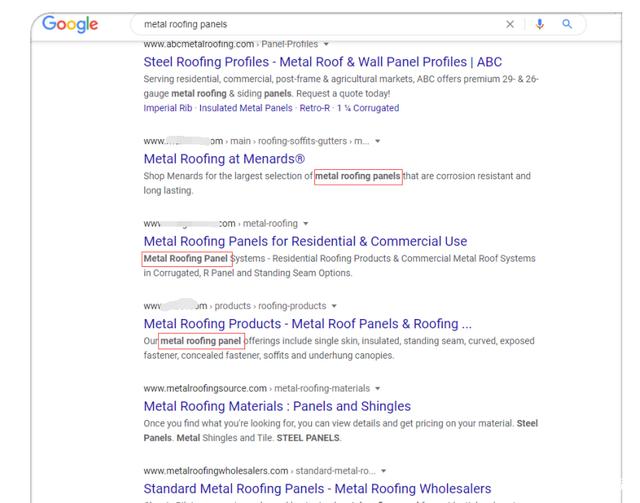Screen dimensions: 640x503
Task: Click the www.metalroofingwholesalers.com URL text
Action: point(216,471)
